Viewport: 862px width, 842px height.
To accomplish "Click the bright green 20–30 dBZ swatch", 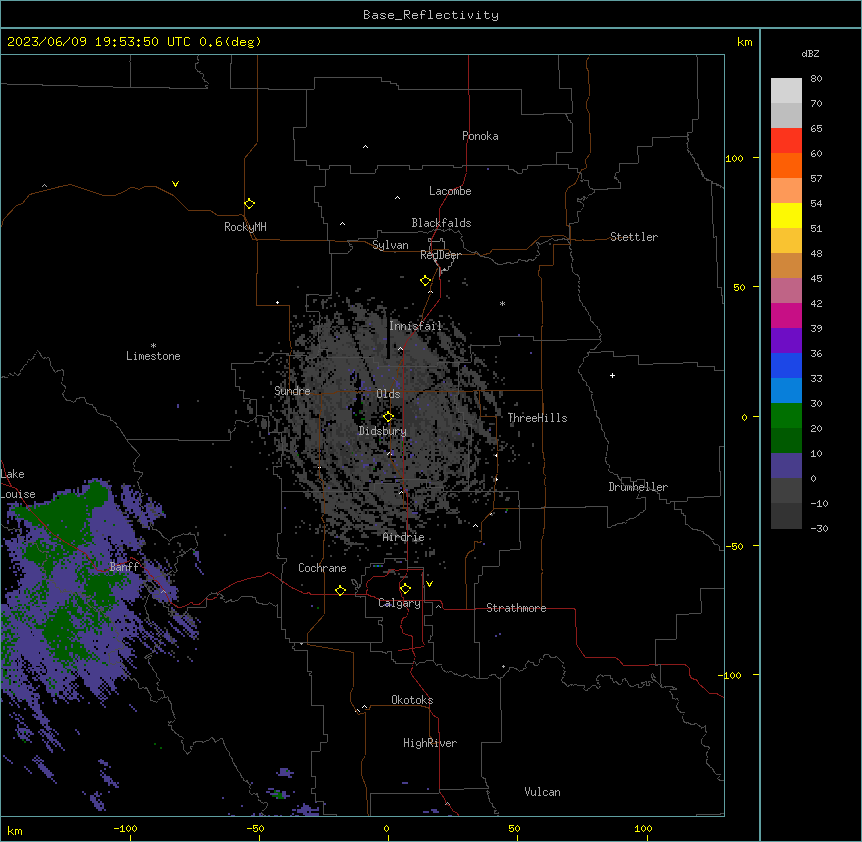I will tap(786, 416).
